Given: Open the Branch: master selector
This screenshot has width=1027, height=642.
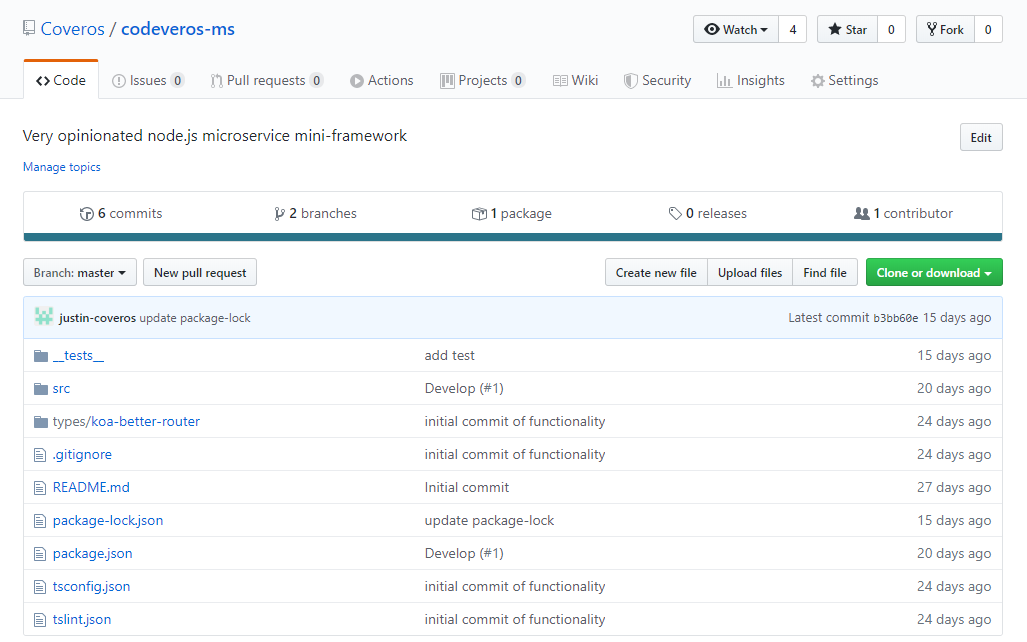Looking at the screenshot, I should (80, 273).
